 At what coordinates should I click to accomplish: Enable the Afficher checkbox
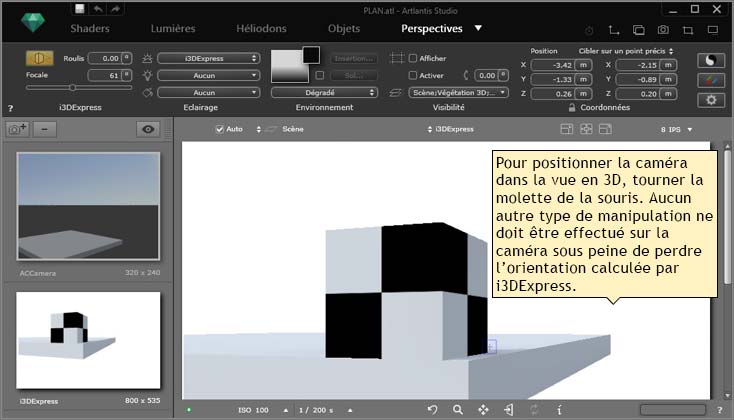click(413, 58)
